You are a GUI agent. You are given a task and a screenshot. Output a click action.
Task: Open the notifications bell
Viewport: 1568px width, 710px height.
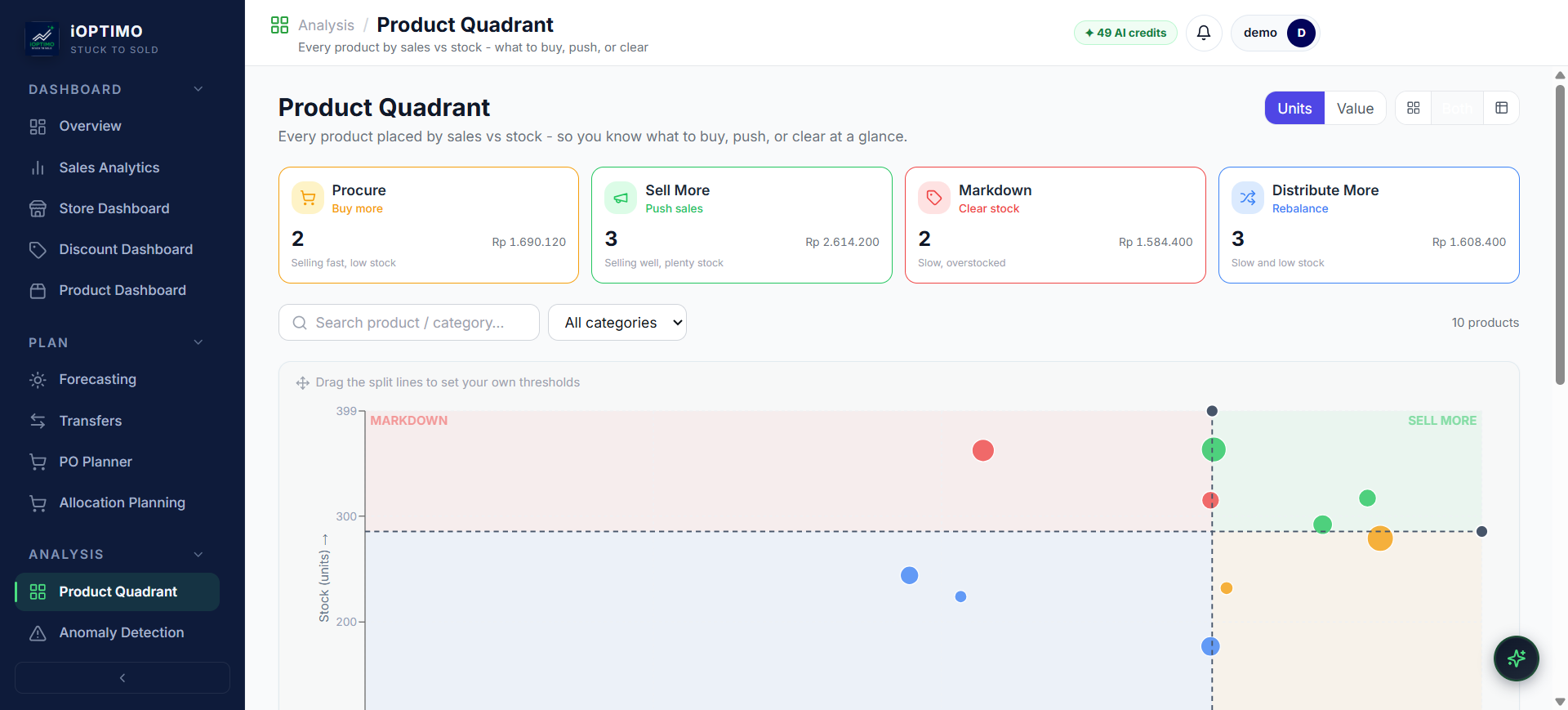point(1204,33)
